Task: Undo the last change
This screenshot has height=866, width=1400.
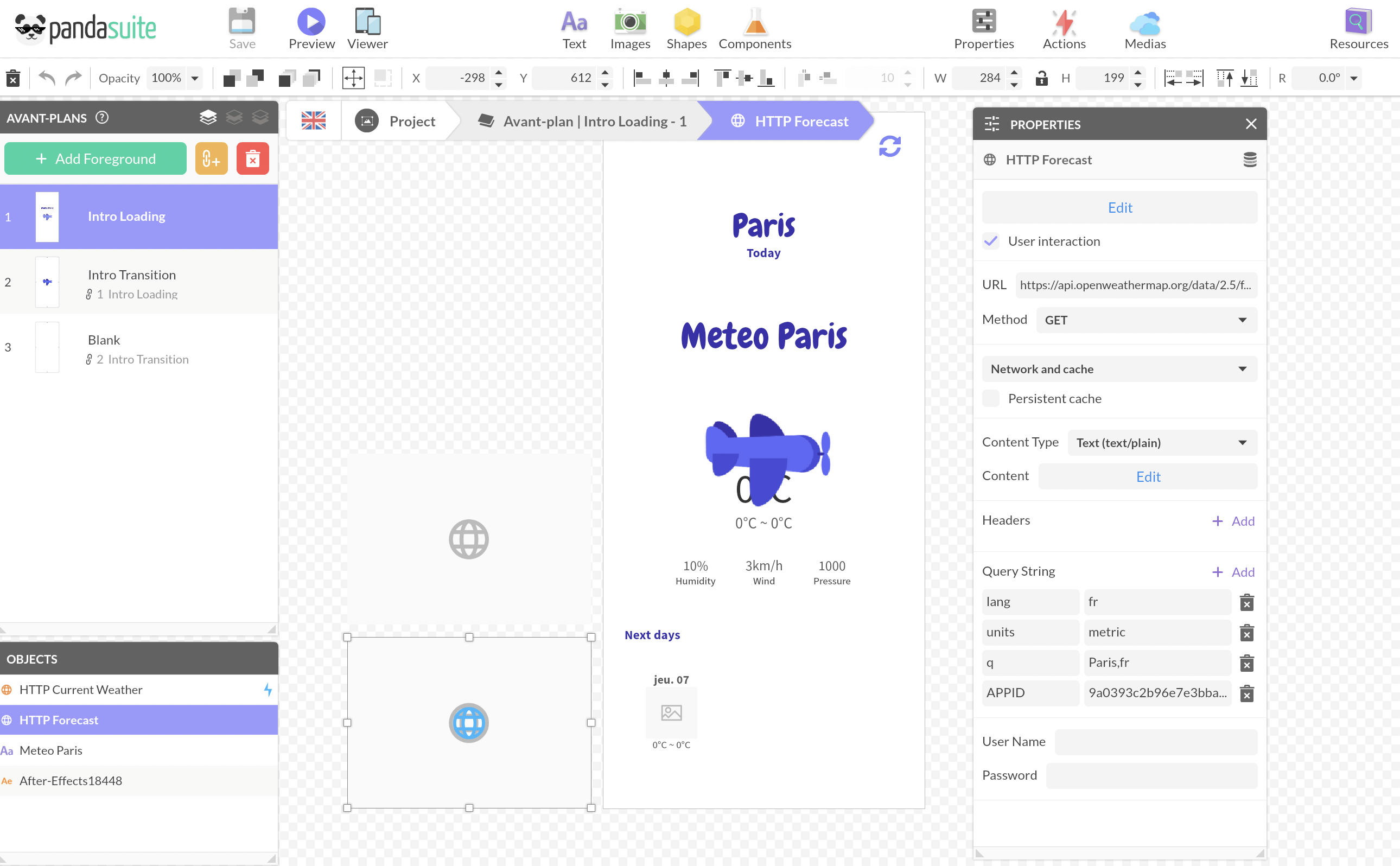Action: pos(47,77)
